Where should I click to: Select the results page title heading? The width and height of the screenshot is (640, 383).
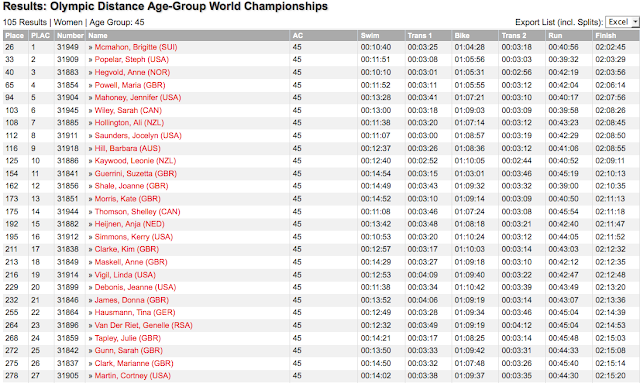pyautogui.click(x=165, y=7)
